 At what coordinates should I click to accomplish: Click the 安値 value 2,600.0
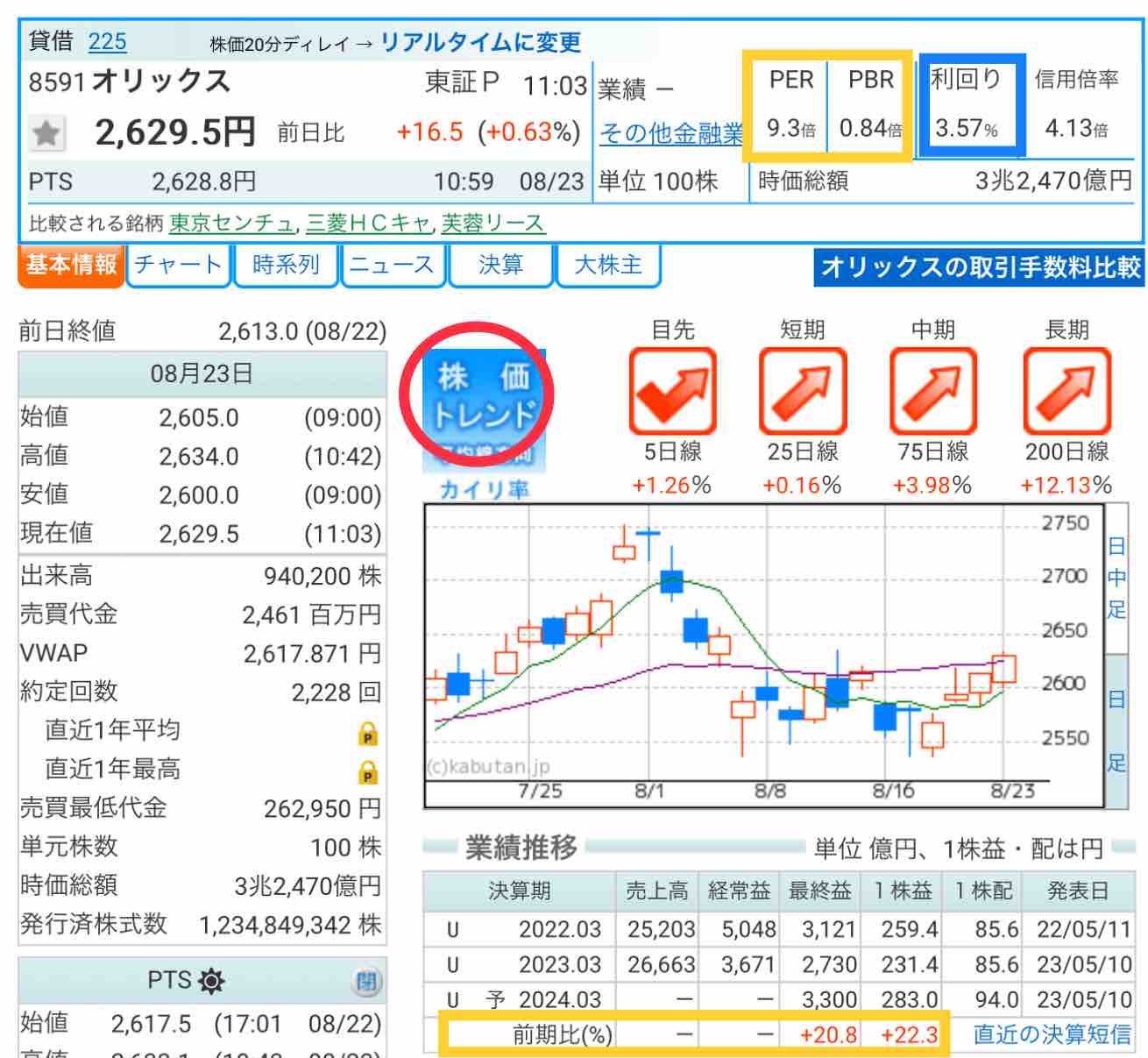(x=199, y=495)
